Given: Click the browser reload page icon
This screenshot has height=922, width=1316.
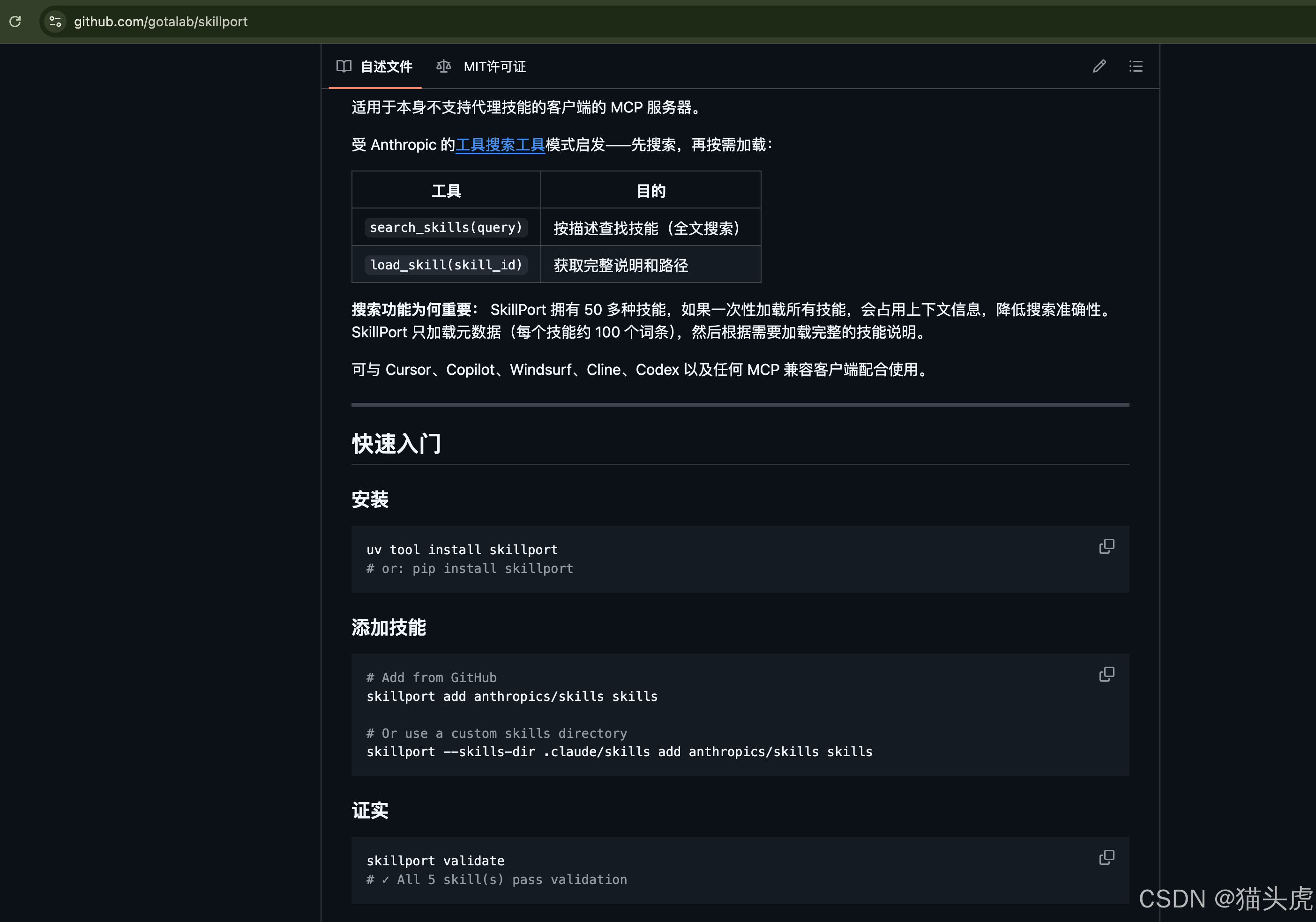Looking at the screenshot, I should pyautogui.click(x=15, y=22).
